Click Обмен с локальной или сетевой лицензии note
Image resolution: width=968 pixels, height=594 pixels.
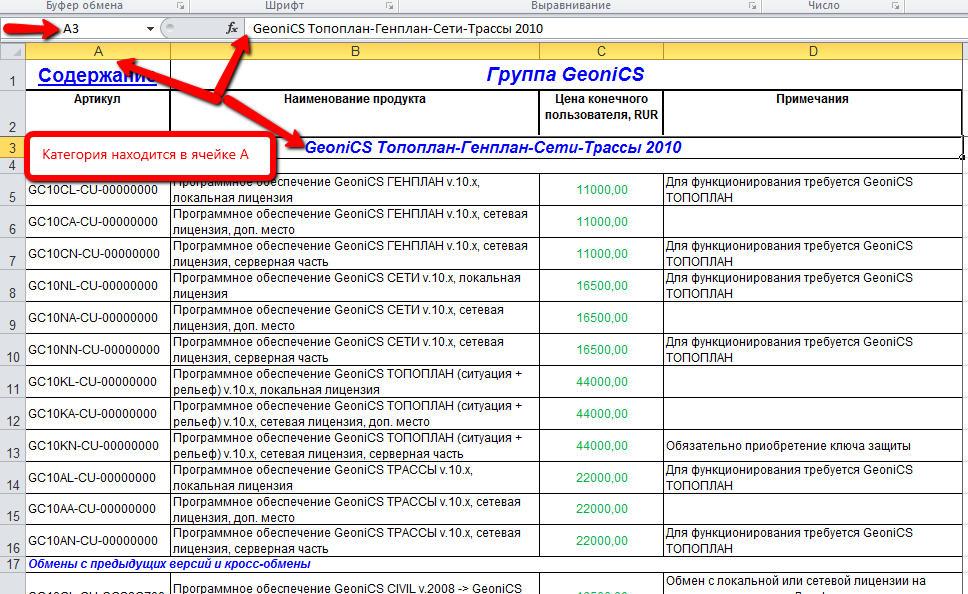pos(812,584)
